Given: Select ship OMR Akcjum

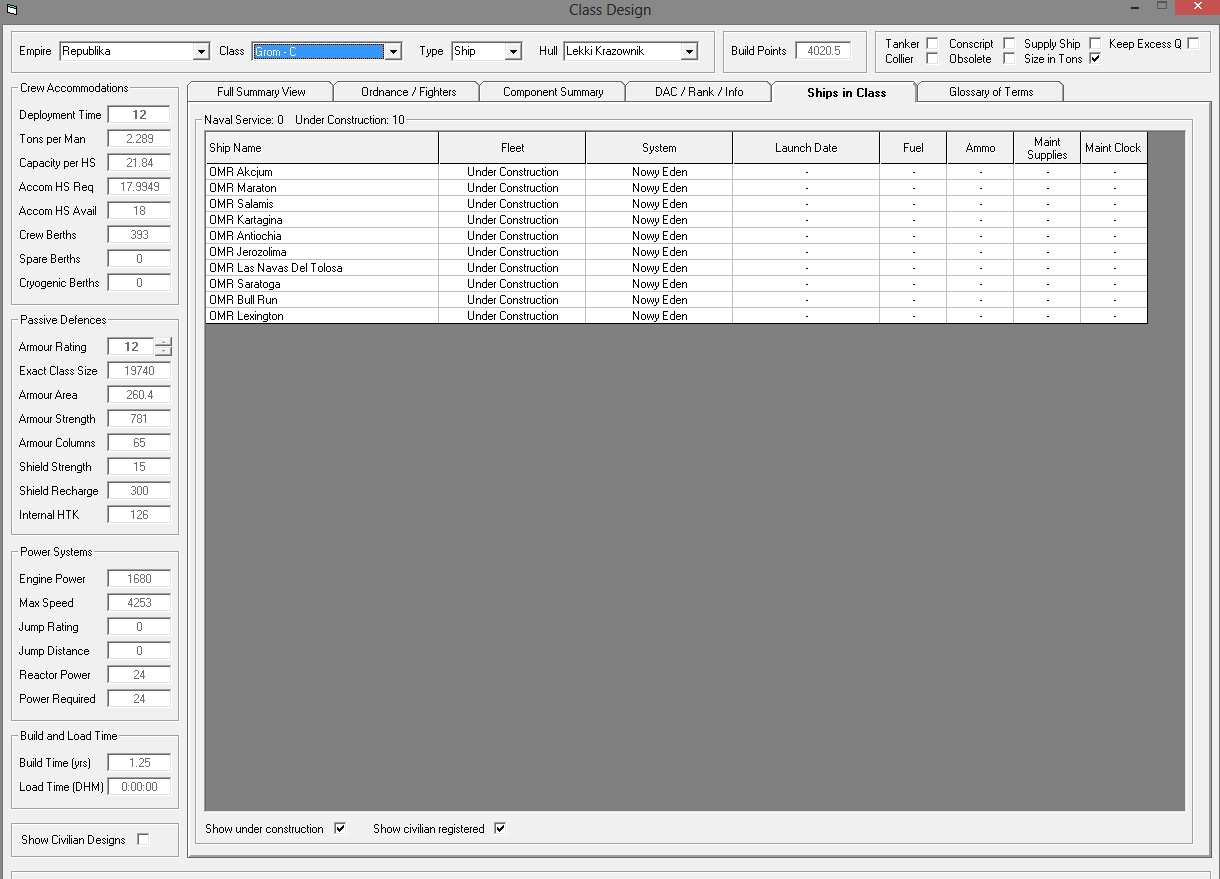Looking at the screenshot, I should [x=322, y=172].
